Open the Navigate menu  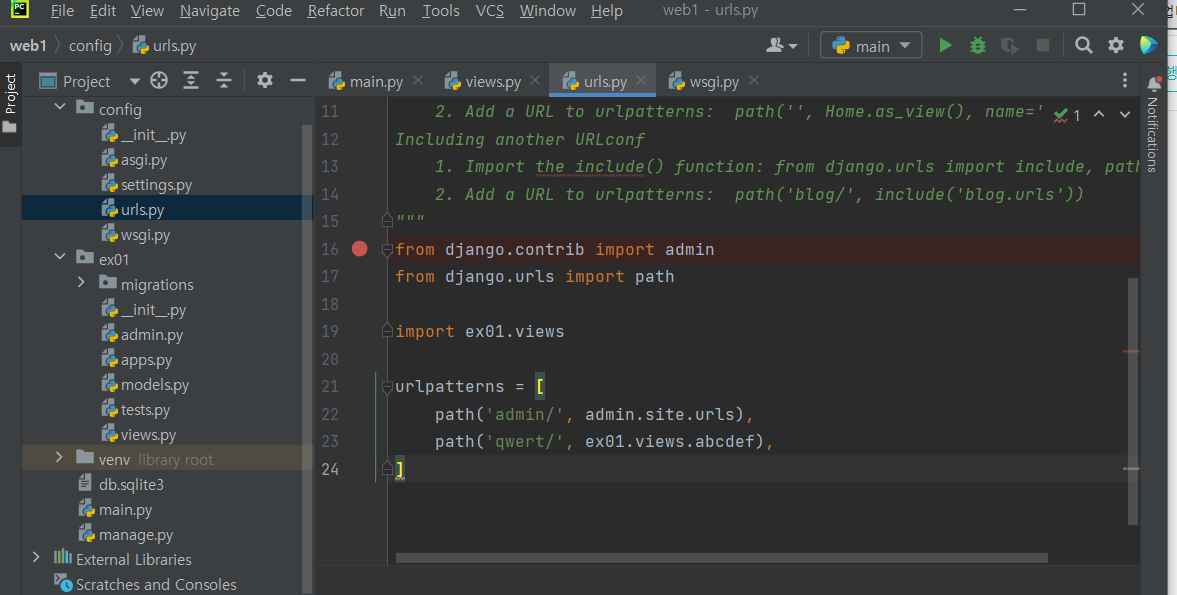pos(210,11)
